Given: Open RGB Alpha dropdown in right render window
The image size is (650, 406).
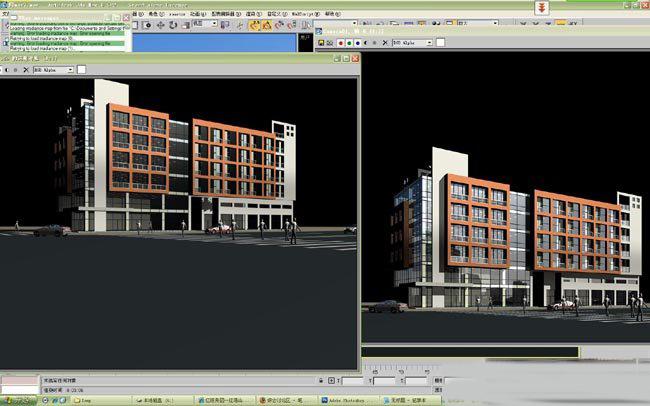Looking at the screenshot, I should coord(412,43).
